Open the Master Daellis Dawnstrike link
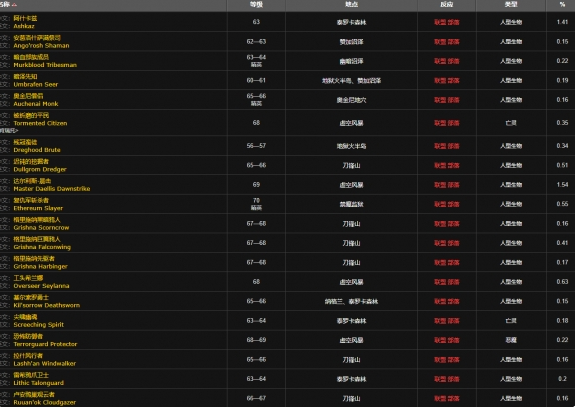This screenshot has width=575, height=407. pyautogui.click(x=52, y=189)
